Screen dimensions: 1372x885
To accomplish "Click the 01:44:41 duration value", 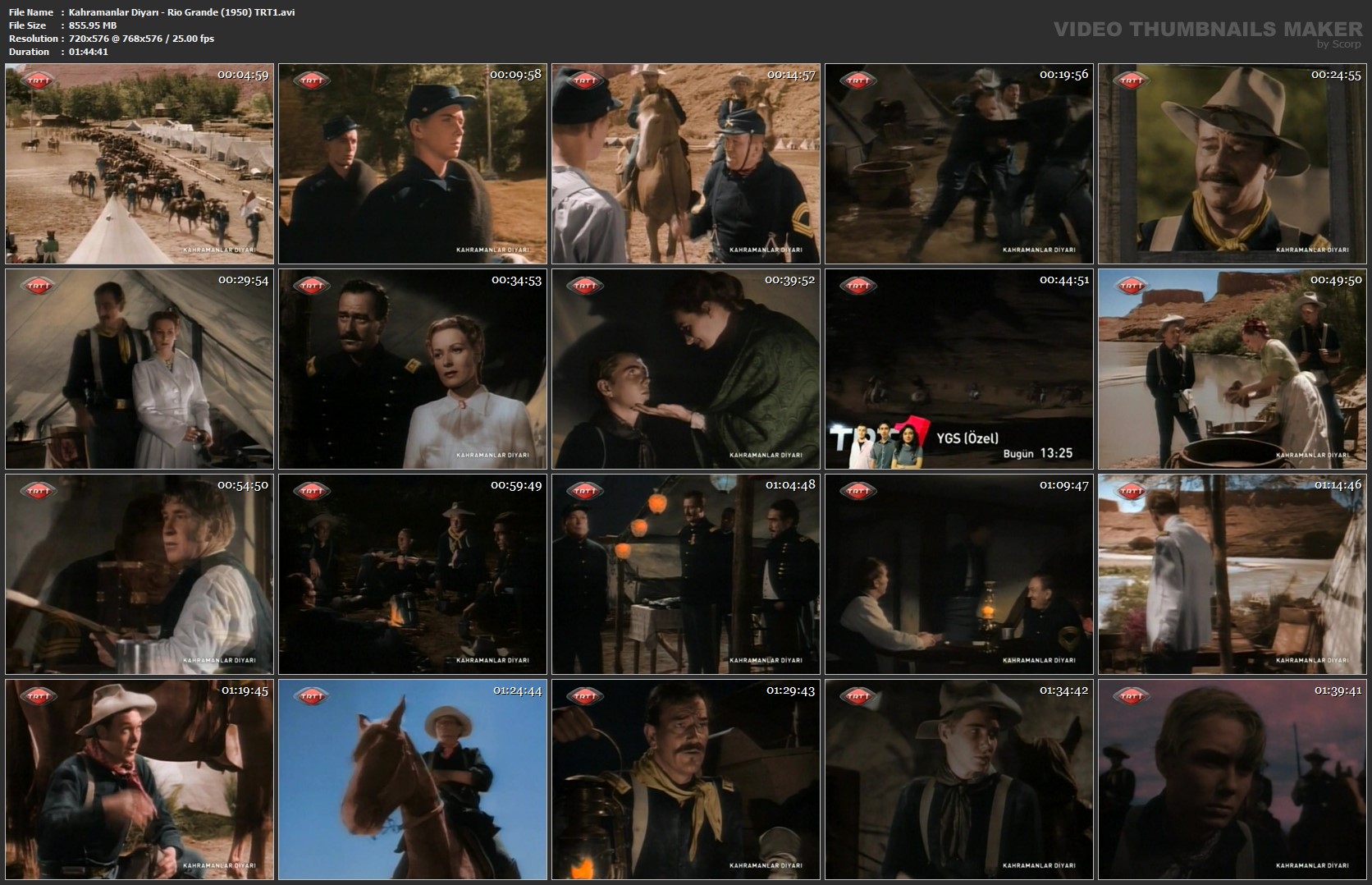I will (89, 52).
